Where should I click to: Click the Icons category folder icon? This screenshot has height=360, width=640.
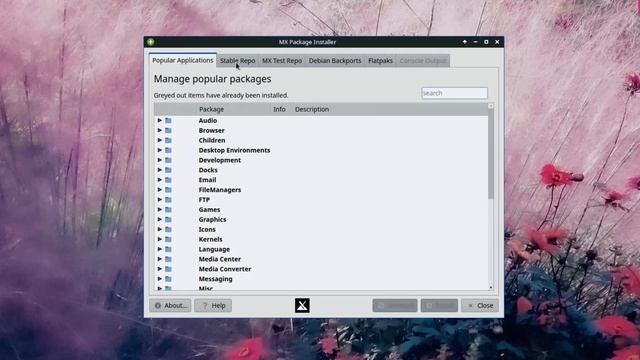168,229
